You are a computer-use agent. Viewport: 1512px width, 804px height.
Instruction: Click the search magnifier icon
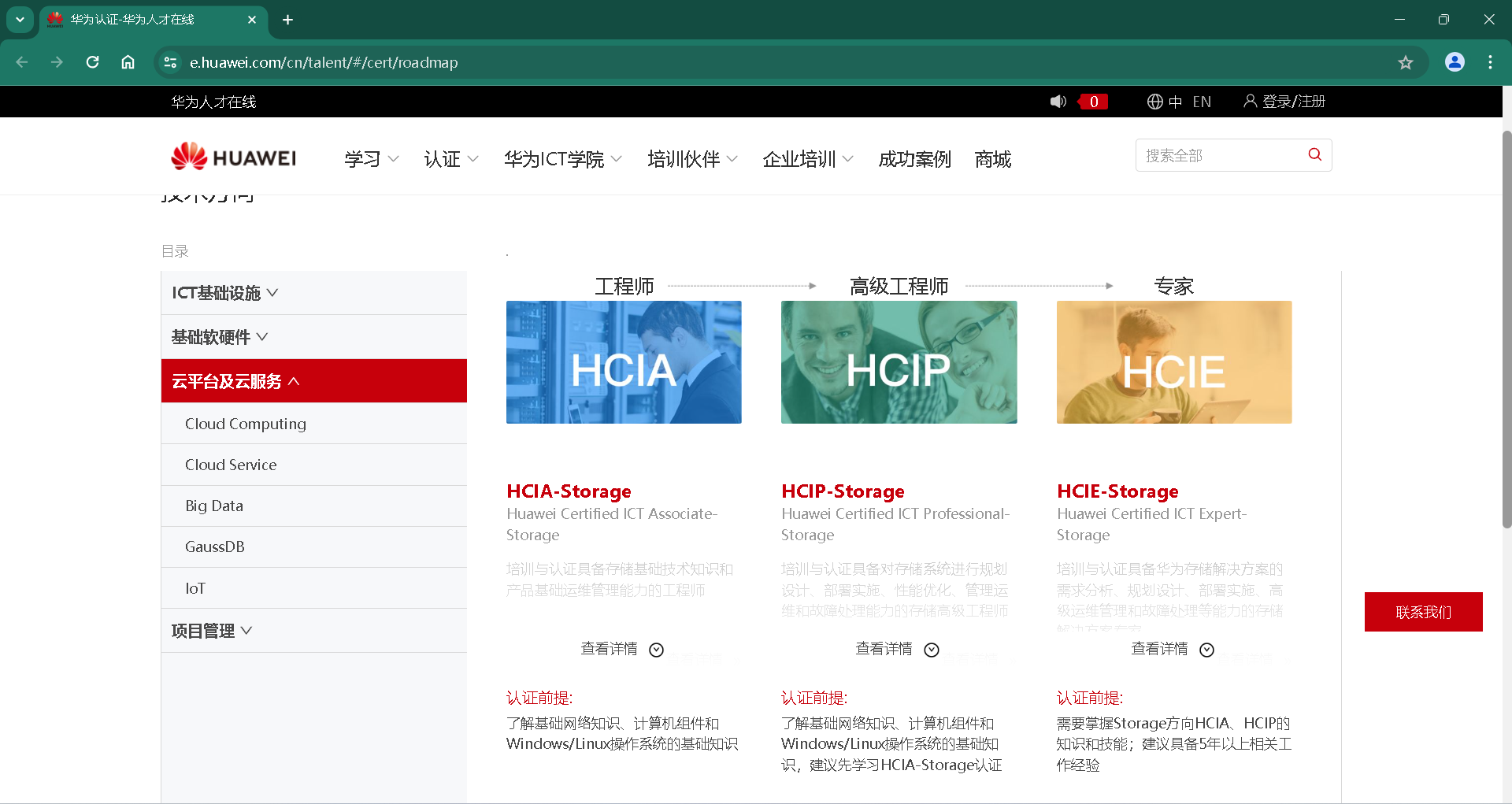(x=1314, y=154)
